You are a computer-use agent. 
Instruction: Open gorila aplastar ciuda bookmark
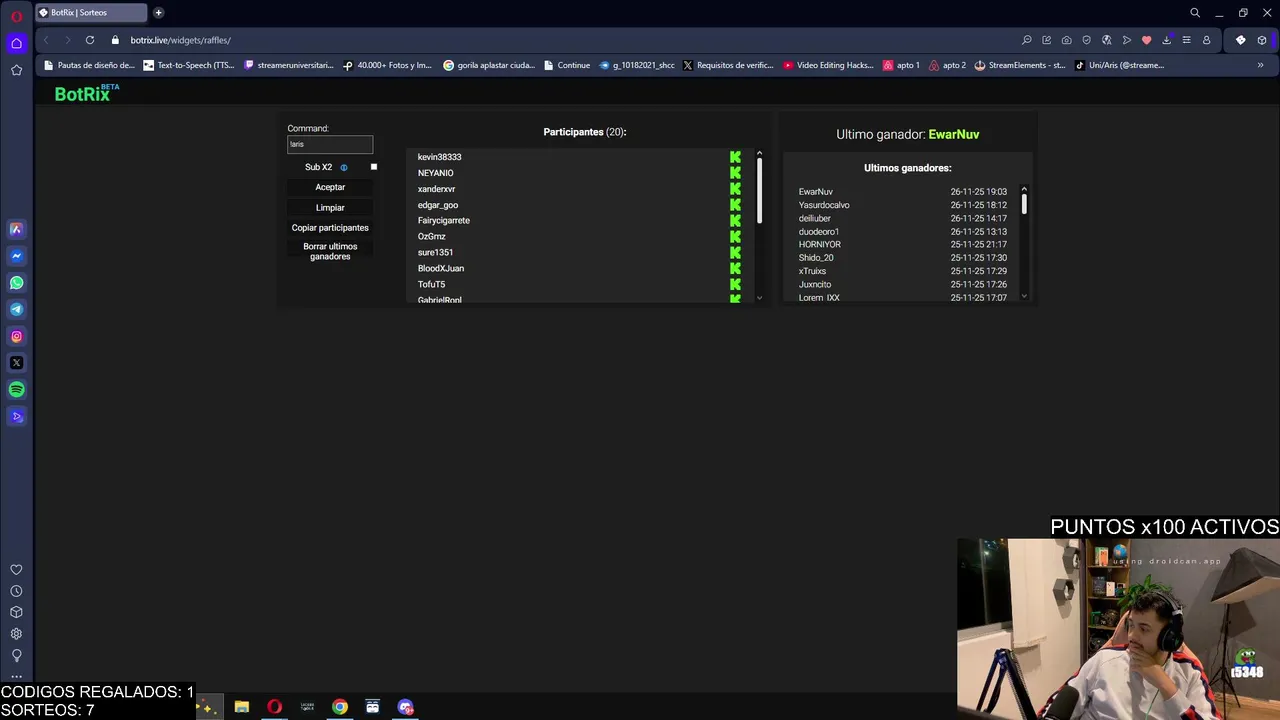click(x=489, y=65)
